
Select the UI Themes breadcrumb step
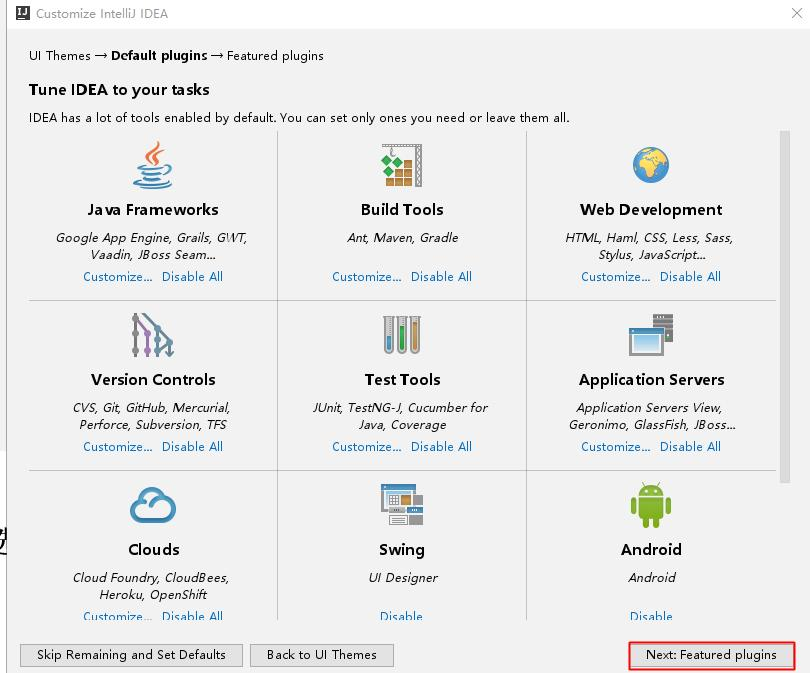click(60, 56)
